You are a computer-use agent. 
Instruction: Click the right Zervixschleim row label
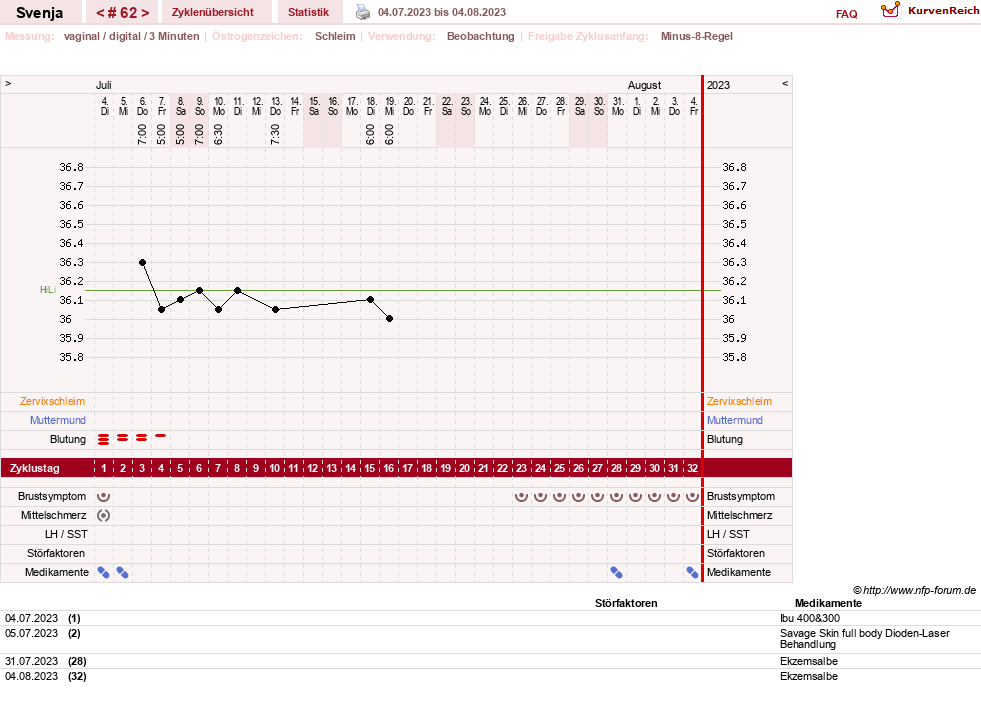coord(740,401)
